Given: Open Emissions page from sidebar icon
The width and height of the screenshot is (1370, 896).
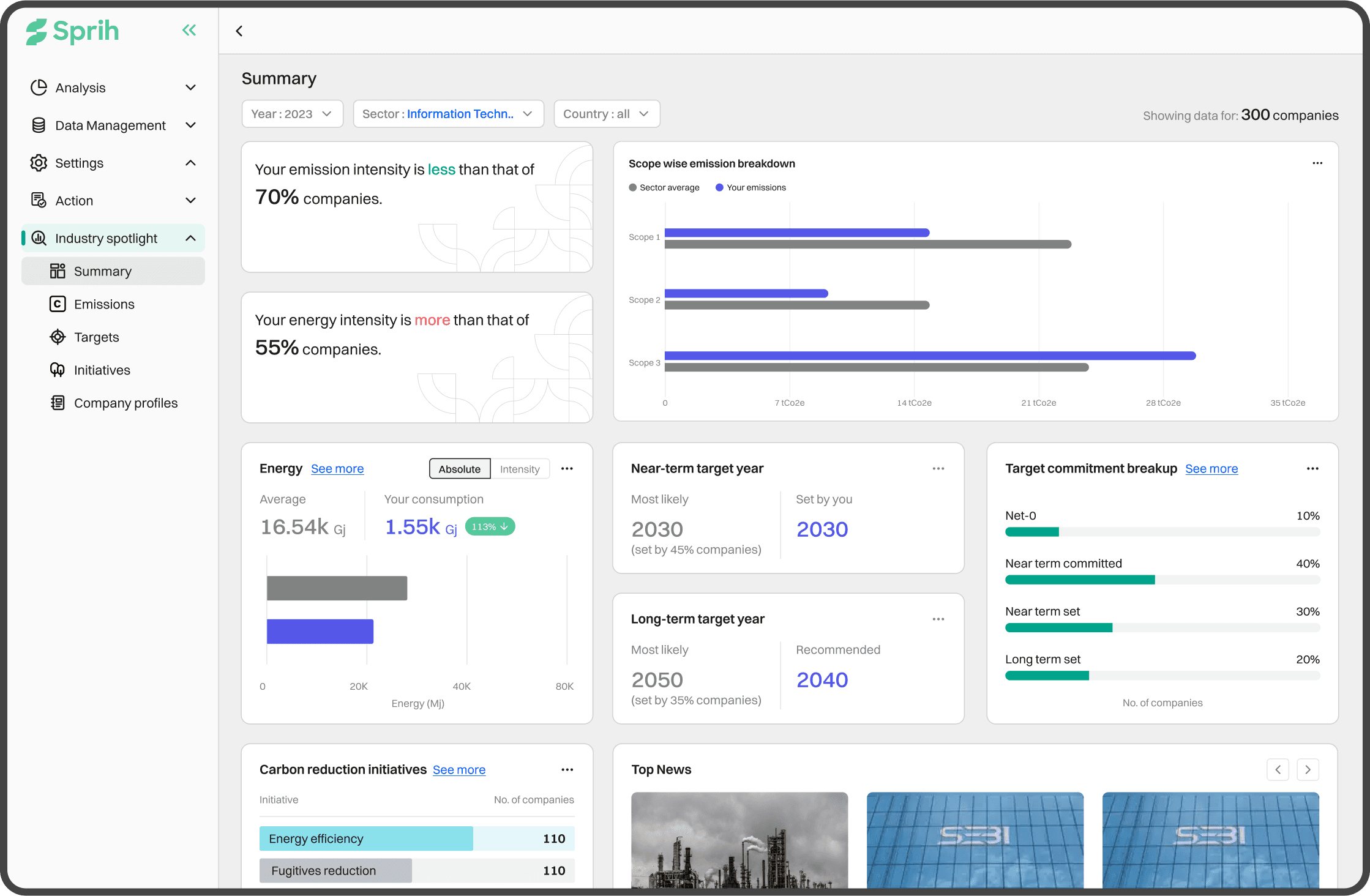Looking at the screenshot, I should tap(58, 304).
